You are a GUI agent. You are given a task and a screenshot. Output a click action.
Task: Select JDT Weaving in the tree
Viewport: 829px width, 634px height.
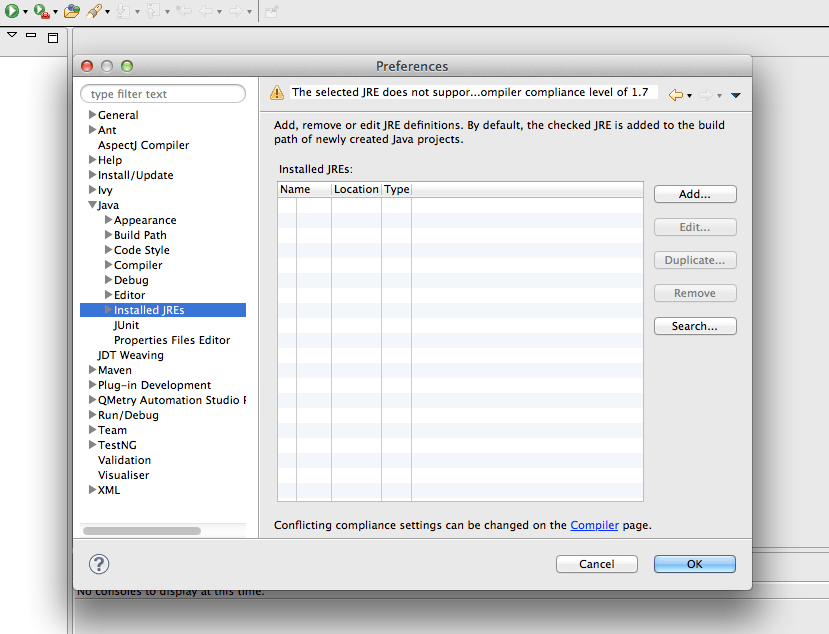click(131, 355)
